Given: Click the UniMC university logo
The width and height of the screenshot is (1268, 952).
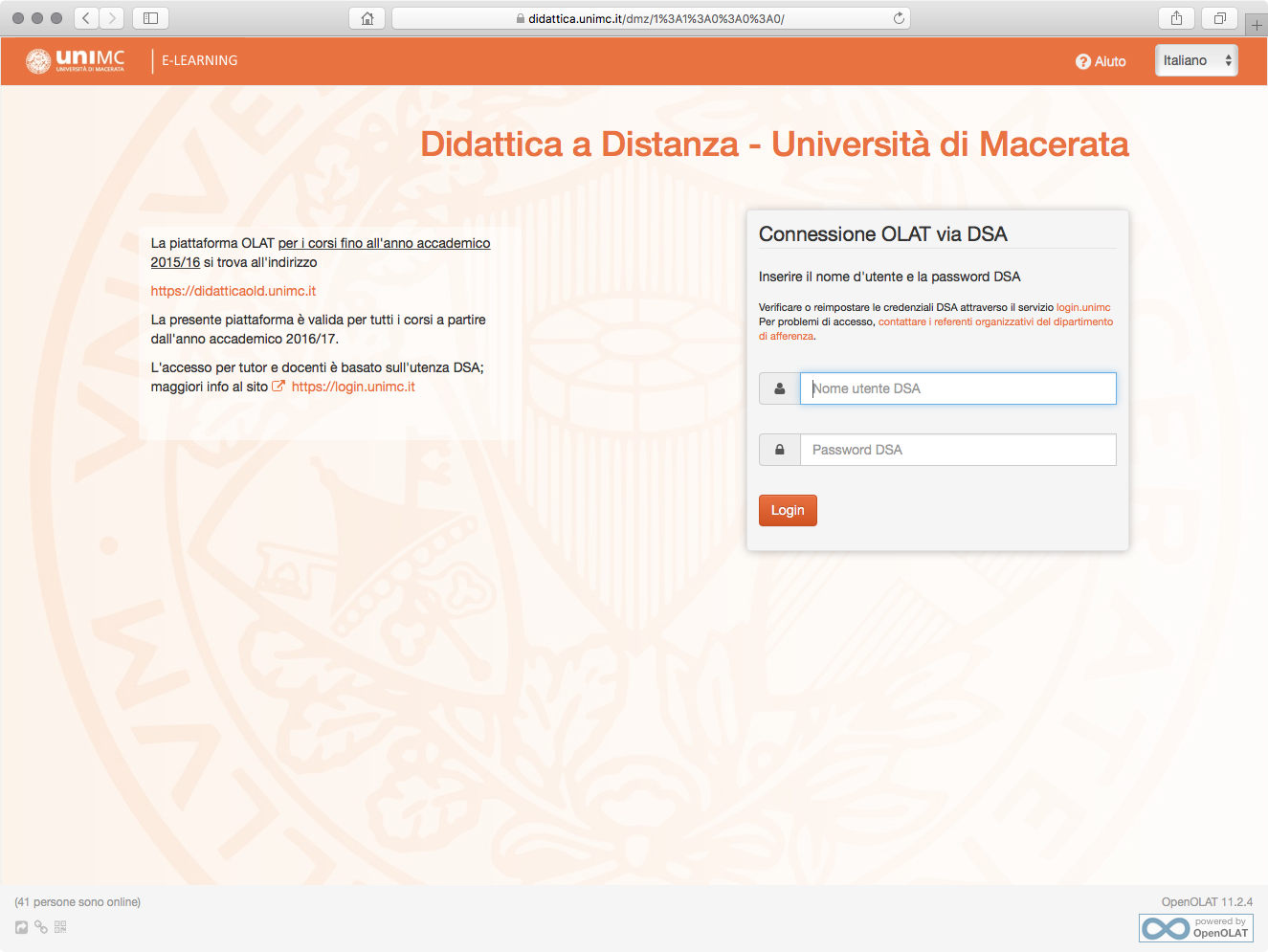Looking at the screenshot, I should tap(76, 60).
